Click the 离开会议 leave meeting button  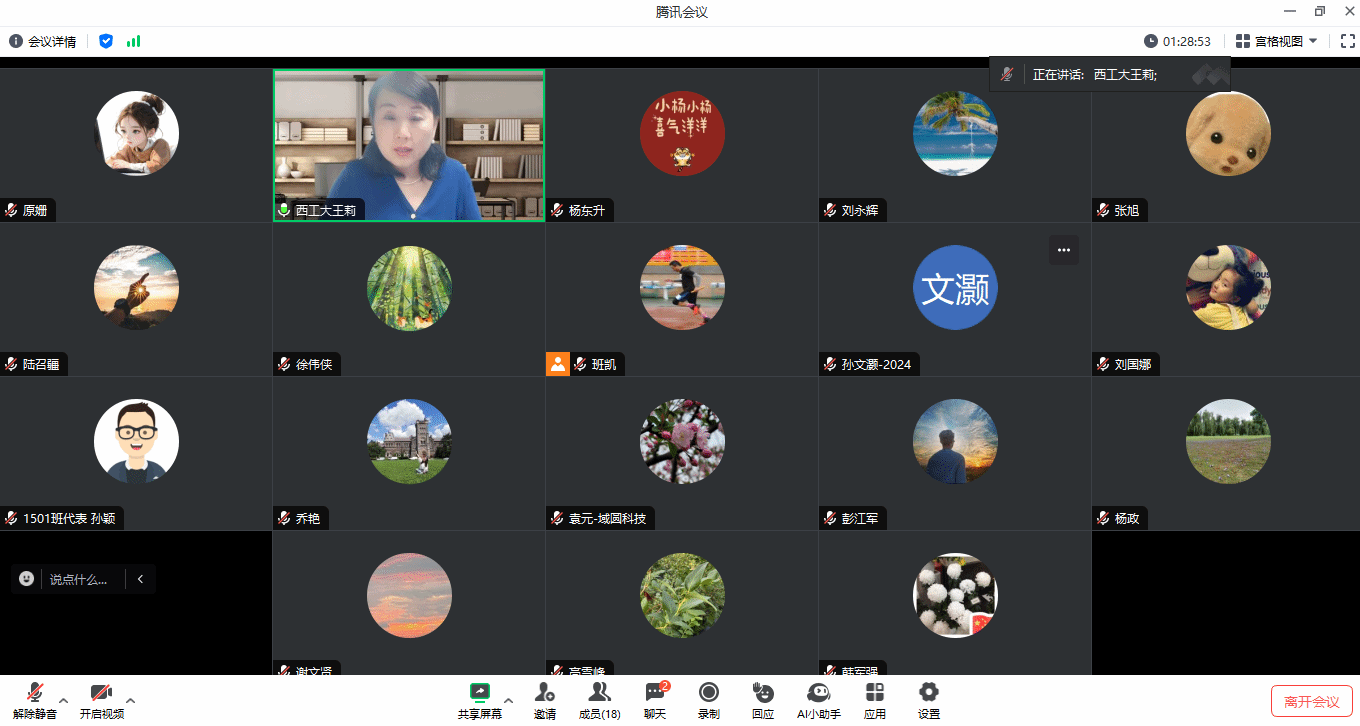point(1311,702)
